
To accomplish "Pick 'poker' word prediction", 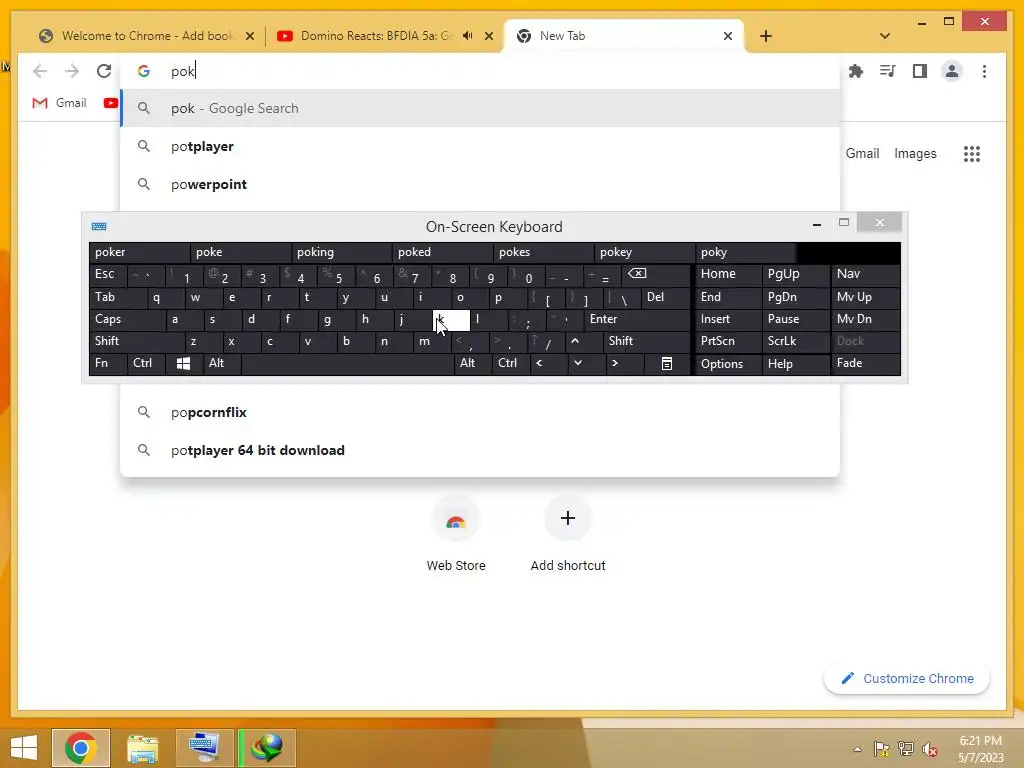I will pyautogui.click(x=139, y=252).
